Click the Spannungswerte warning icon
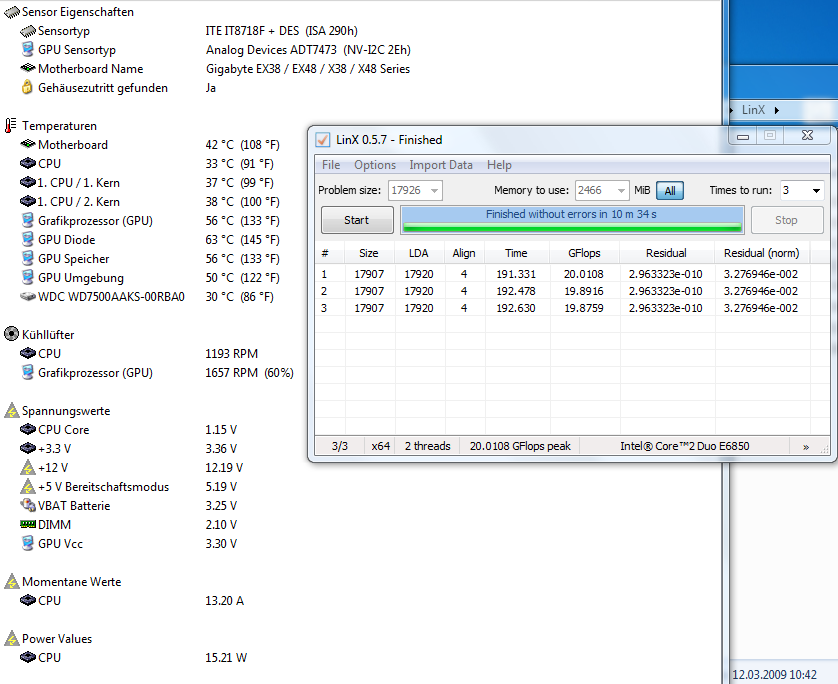 click(x=12, y=410)
